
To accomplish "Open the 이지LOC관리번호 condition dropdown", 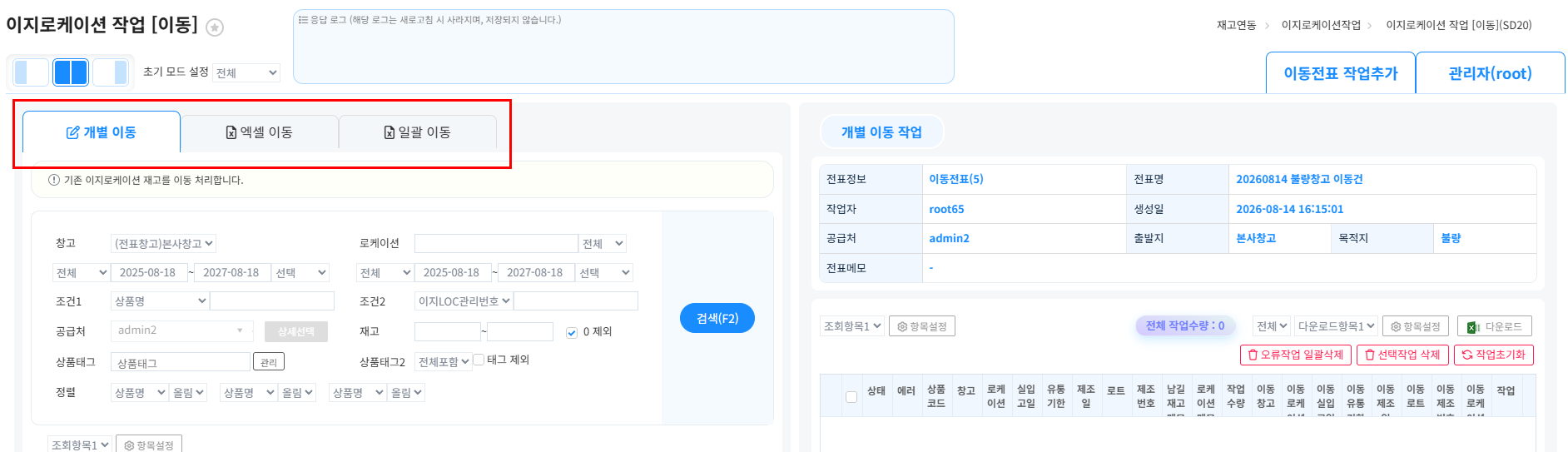I will pyautogui.click(x=464, y=301).
